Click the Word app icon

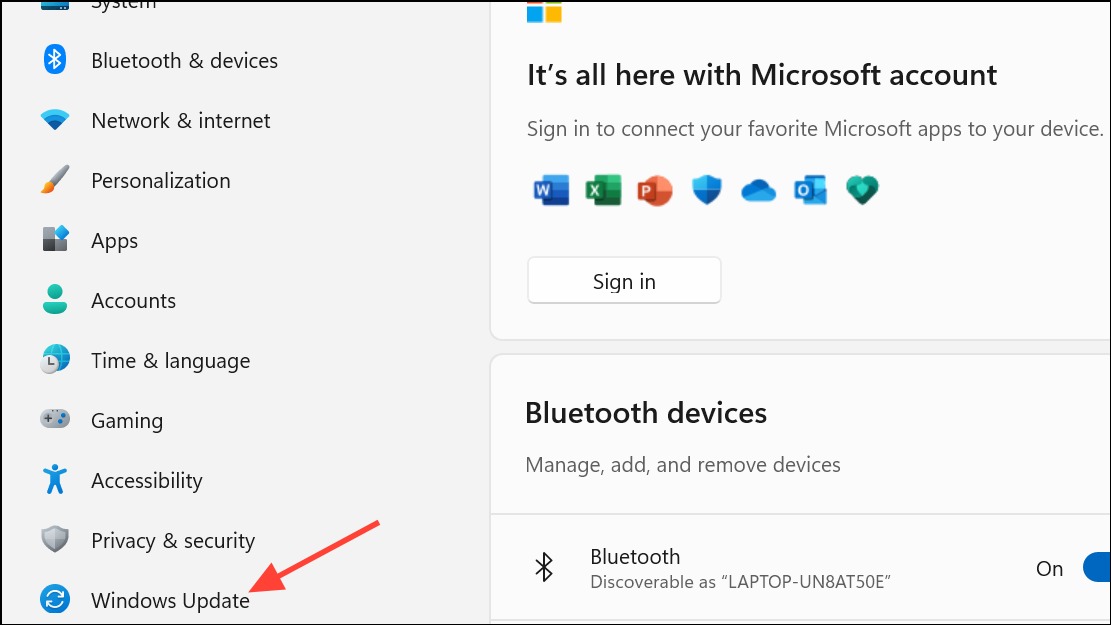pos(551,189)
